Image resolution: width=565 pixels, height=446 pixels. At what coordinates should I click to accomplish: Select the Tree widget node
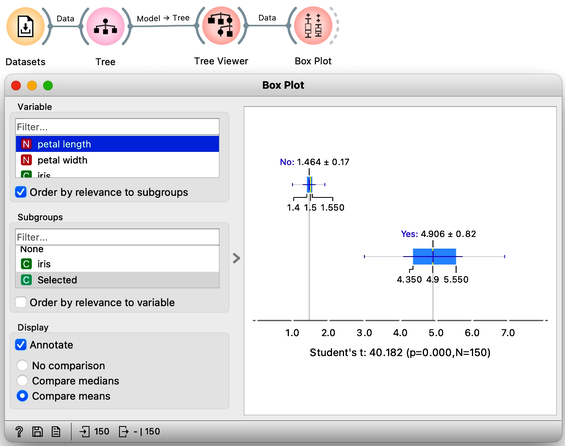pos(105,26)
